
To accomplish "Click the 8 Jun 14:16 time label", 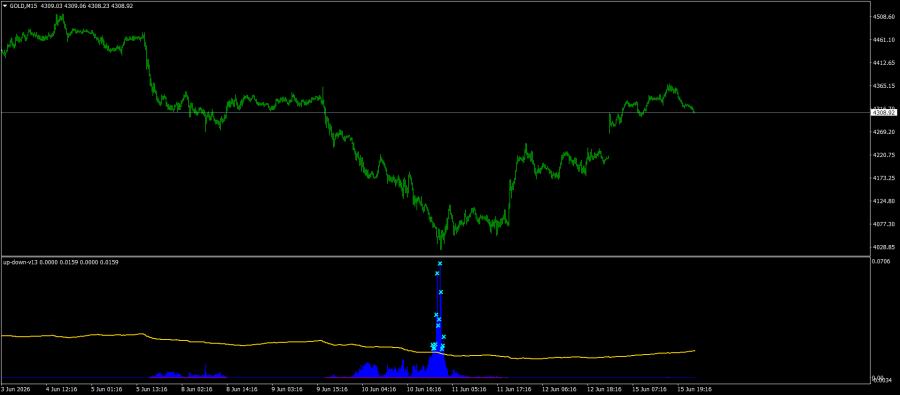I will (243, 389).
